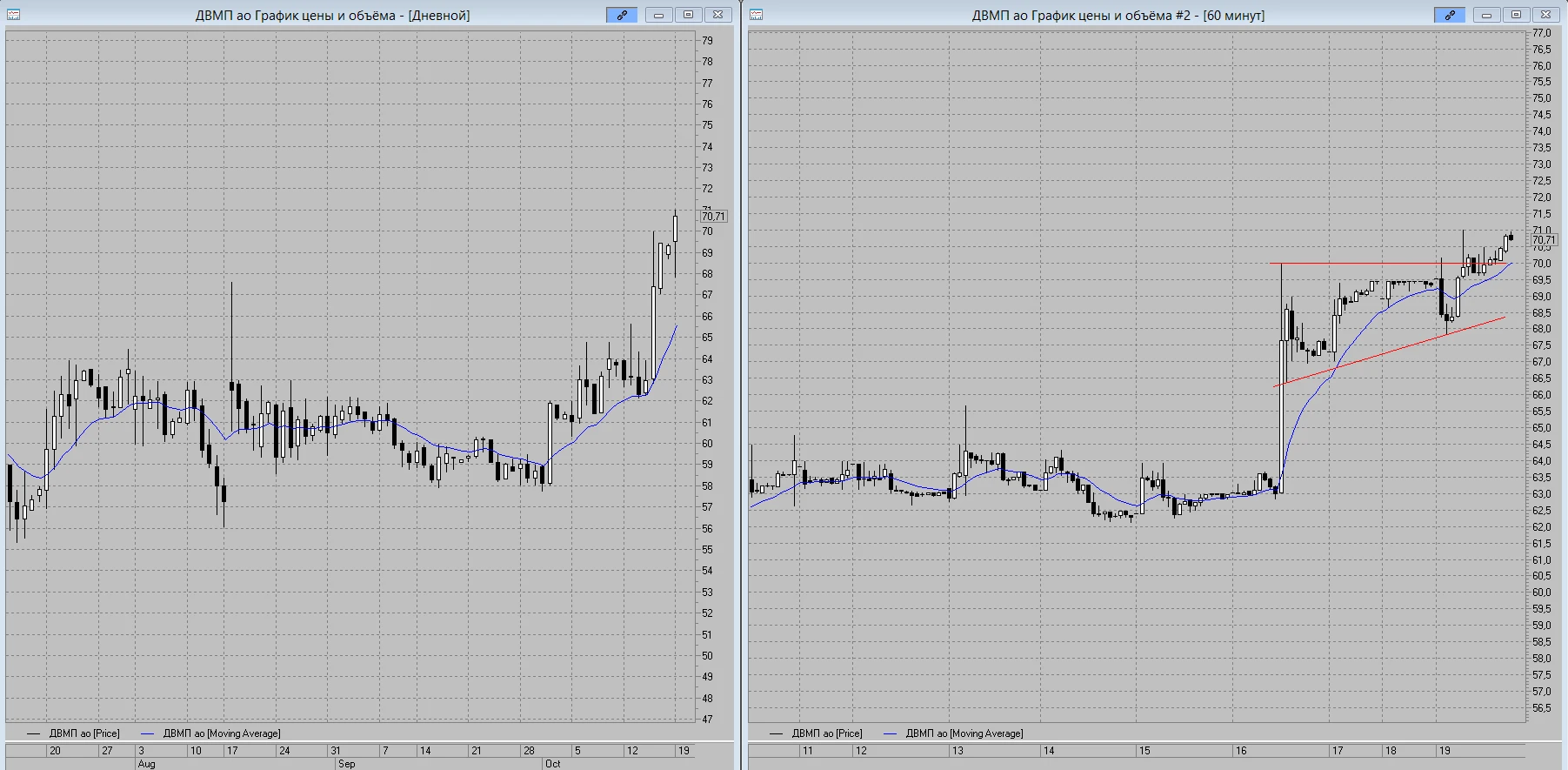
Task: Click the chart window icon of the 60-minute chart
Action: [x=756, y=15]
